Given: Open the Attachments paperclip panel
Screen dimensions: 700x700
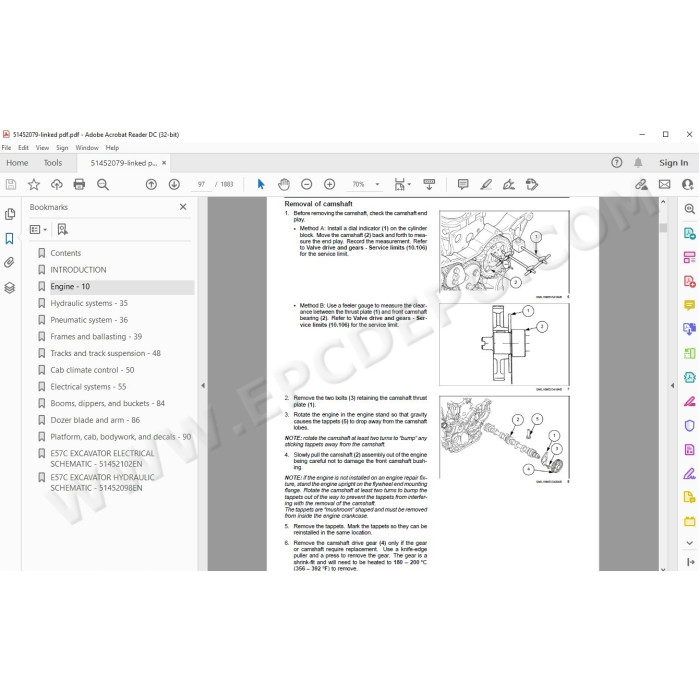Looking at the screenshot, I should [x=9, y=262].
